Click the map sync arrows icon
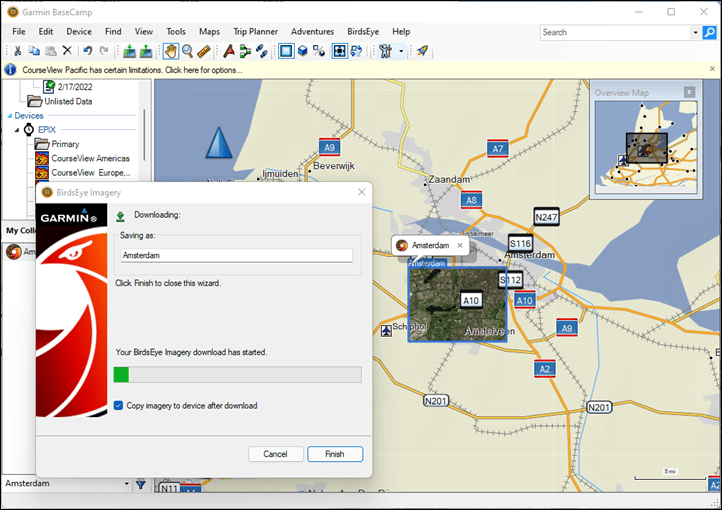The image size is (722, 510). (x=356, y=51)
